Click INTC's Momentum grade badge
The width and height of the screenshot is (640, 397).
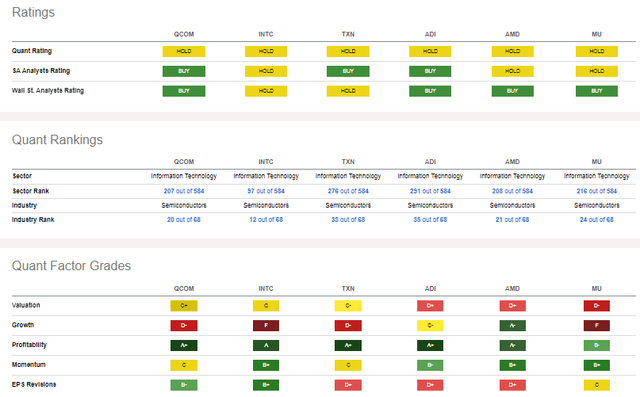click(266, 365)
